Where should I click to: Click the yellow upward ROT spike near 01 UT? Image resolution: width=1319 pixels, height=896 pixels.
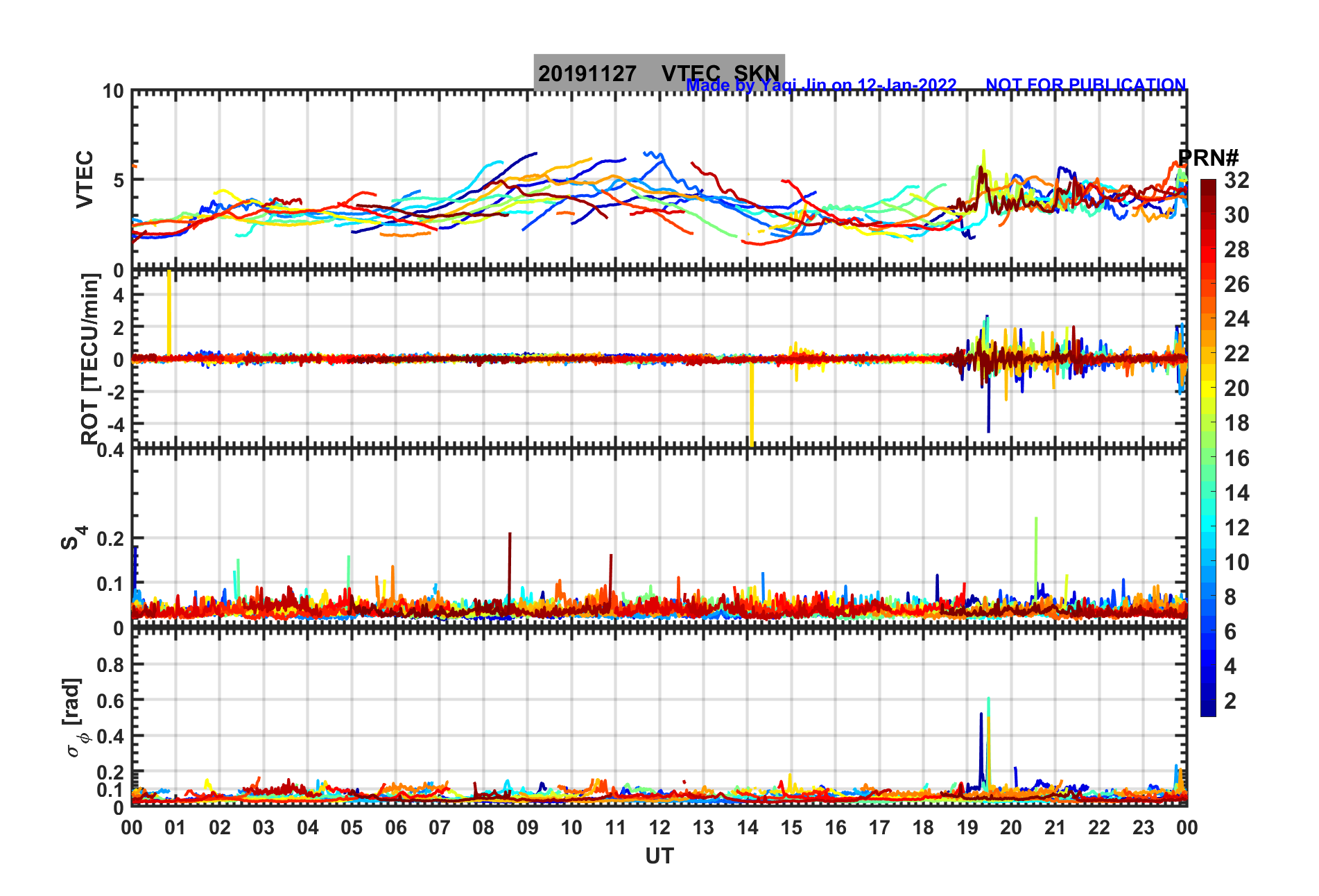tap(169, 312)
